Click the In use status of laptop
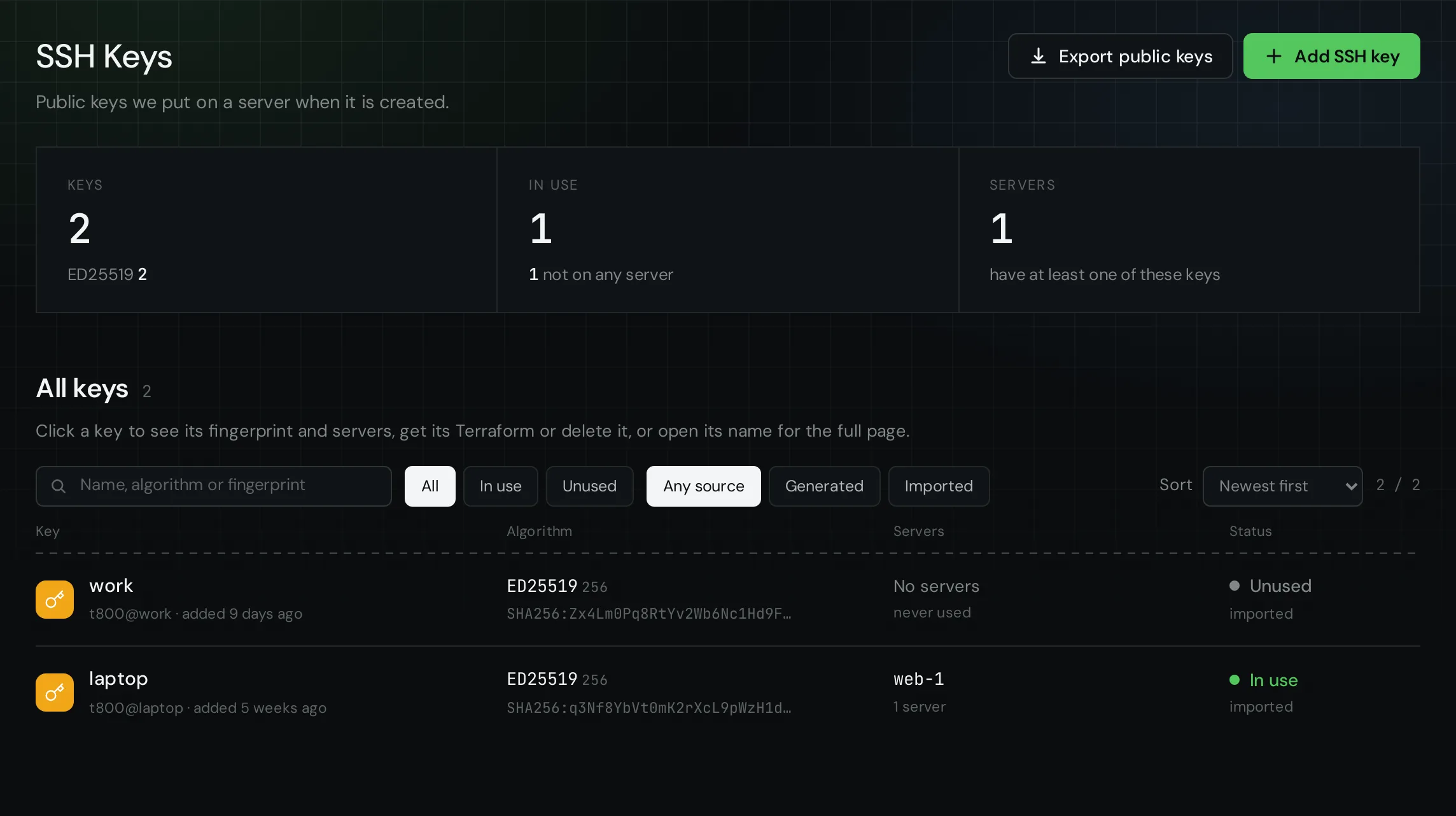This screenshot has height=816, width=1456. tap(1264, 680)
